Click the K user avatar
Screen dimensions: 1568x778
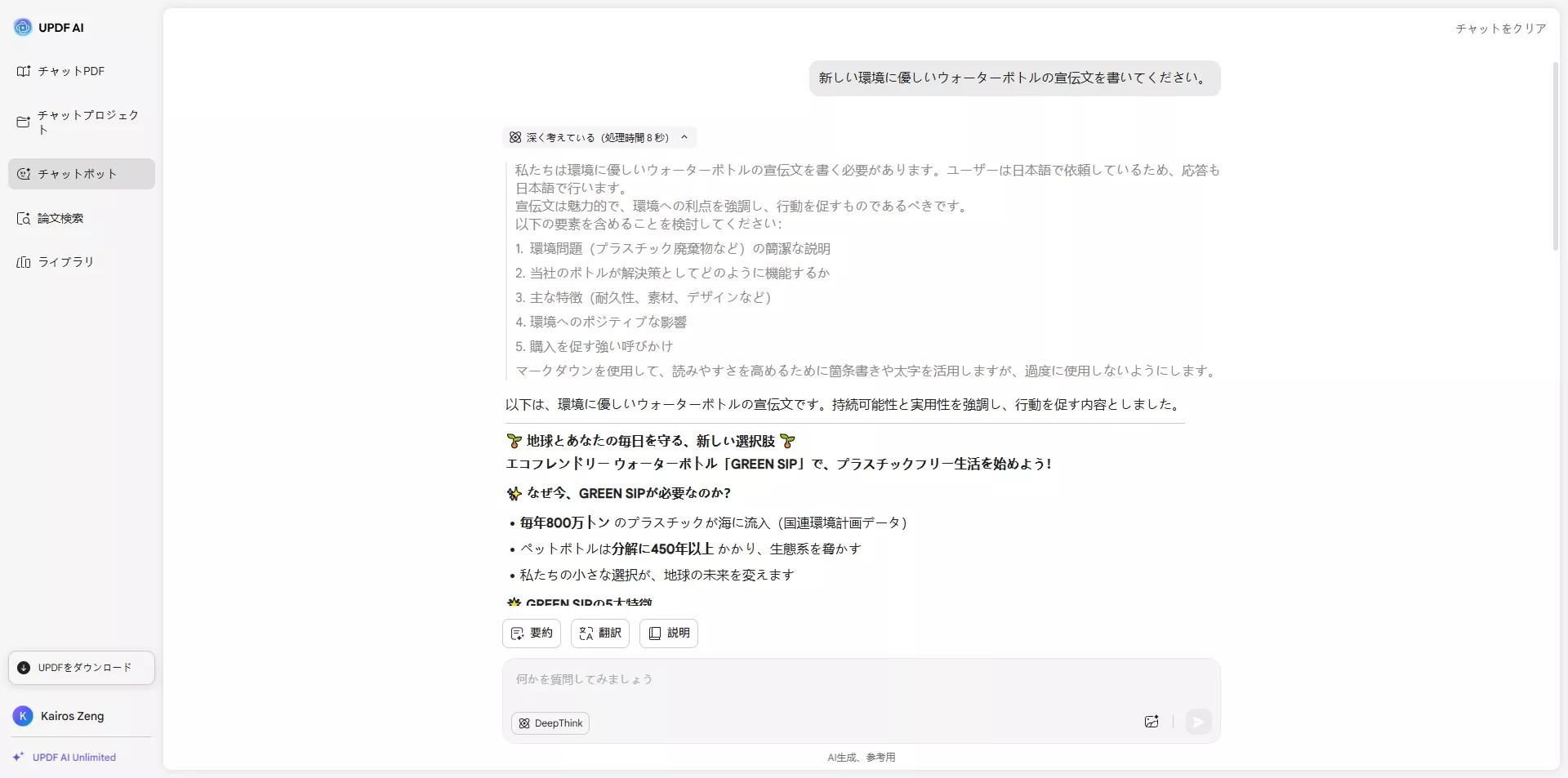click(x=23, y=716)
